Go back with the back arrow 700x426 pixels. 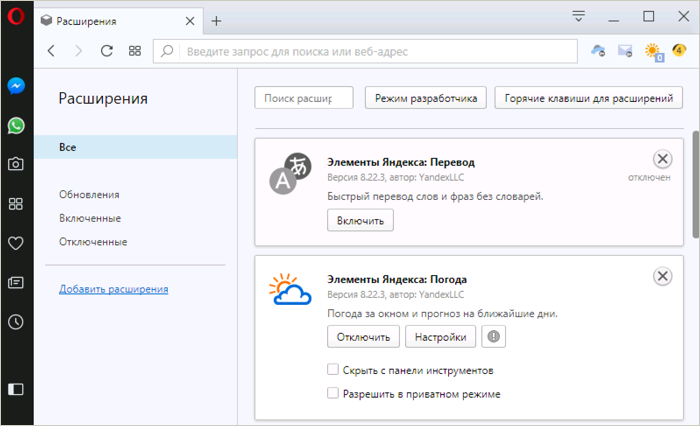(x=51, y=51)
